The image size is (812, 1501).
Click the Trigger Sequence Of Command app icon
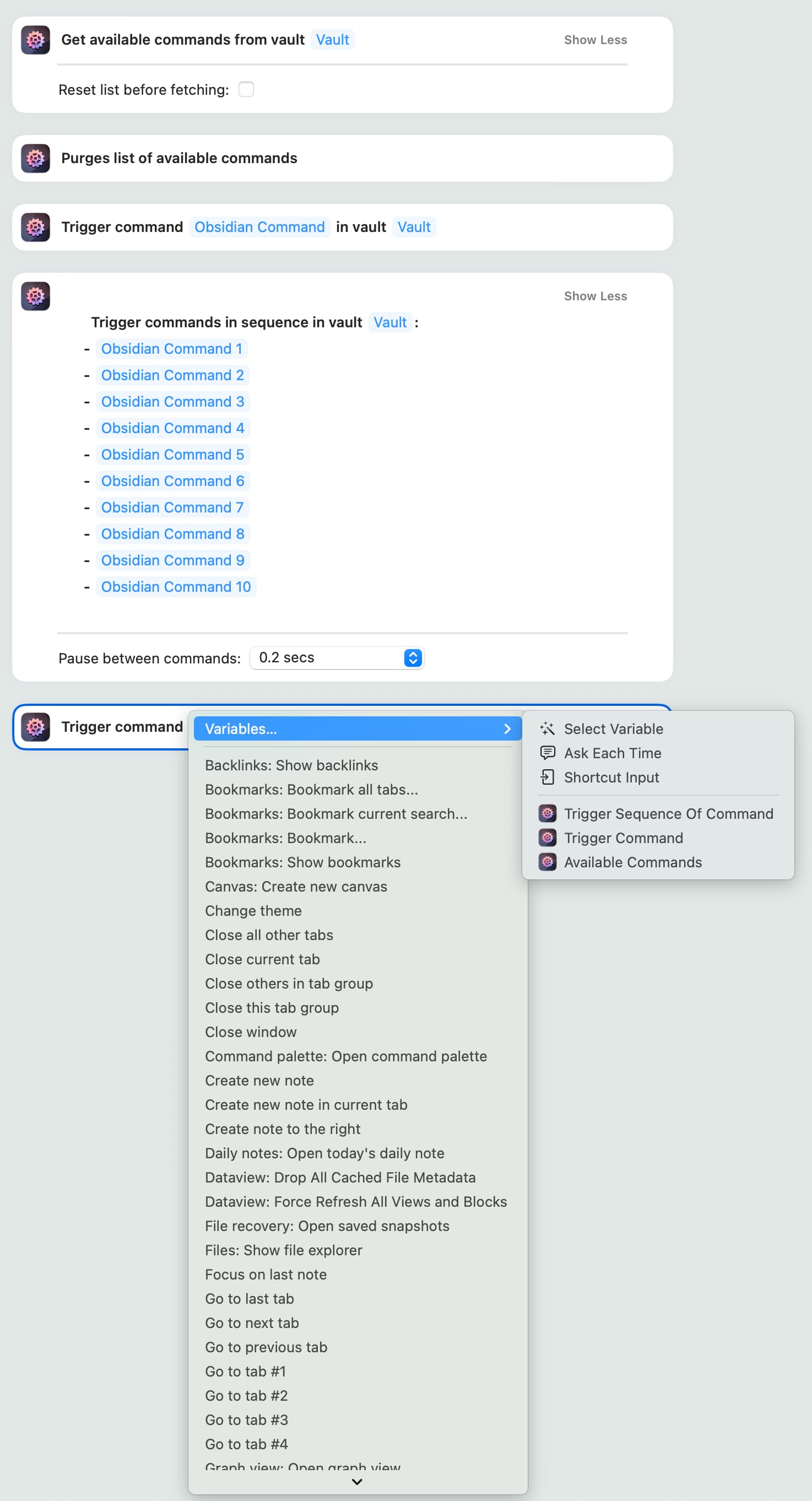pyautogui.click(x=547, y=813)
